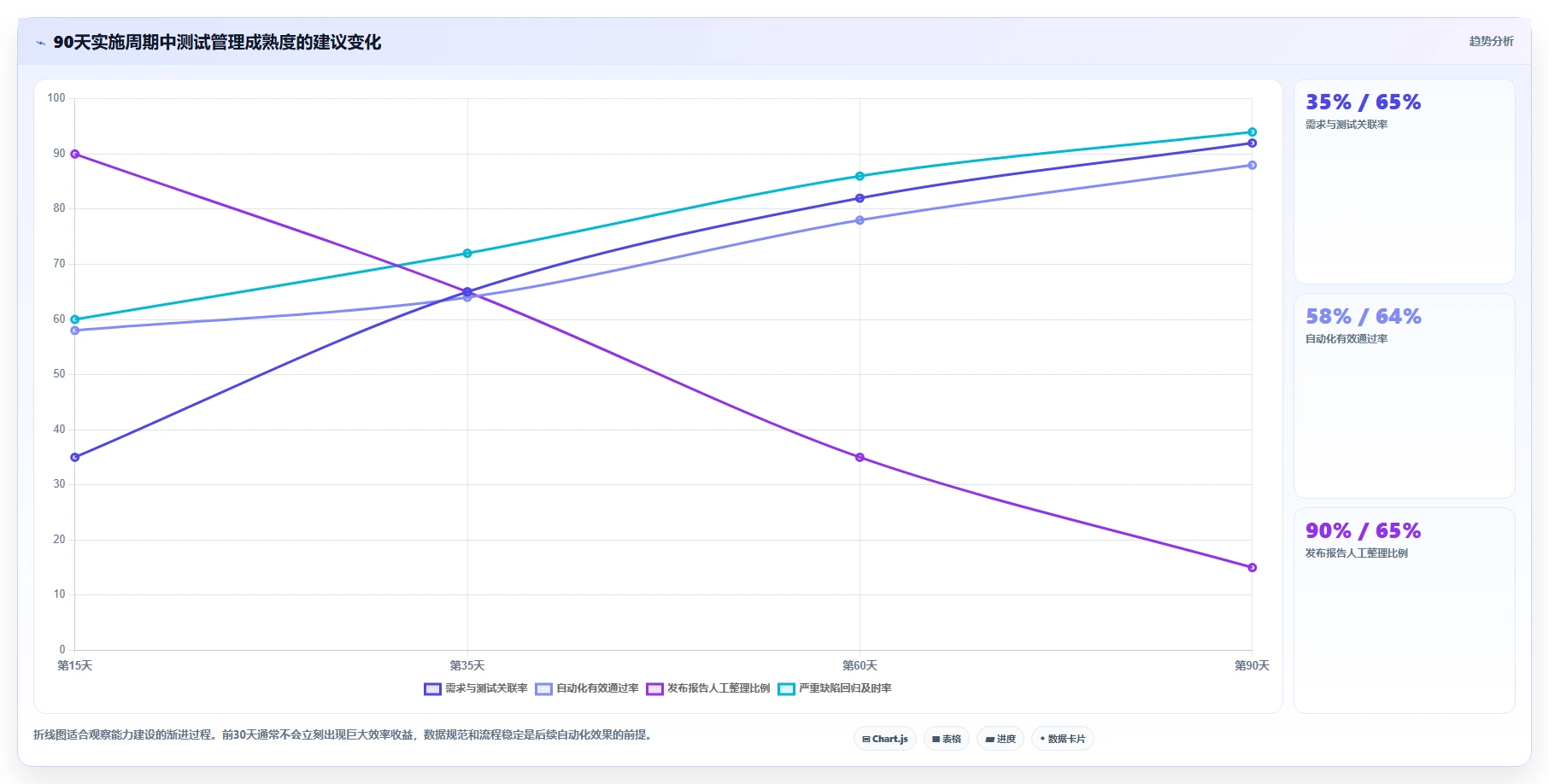Screen dimensions: 1549x784
Task: Select the 35% / 65% metric card
Action: tap(1405, 182)
